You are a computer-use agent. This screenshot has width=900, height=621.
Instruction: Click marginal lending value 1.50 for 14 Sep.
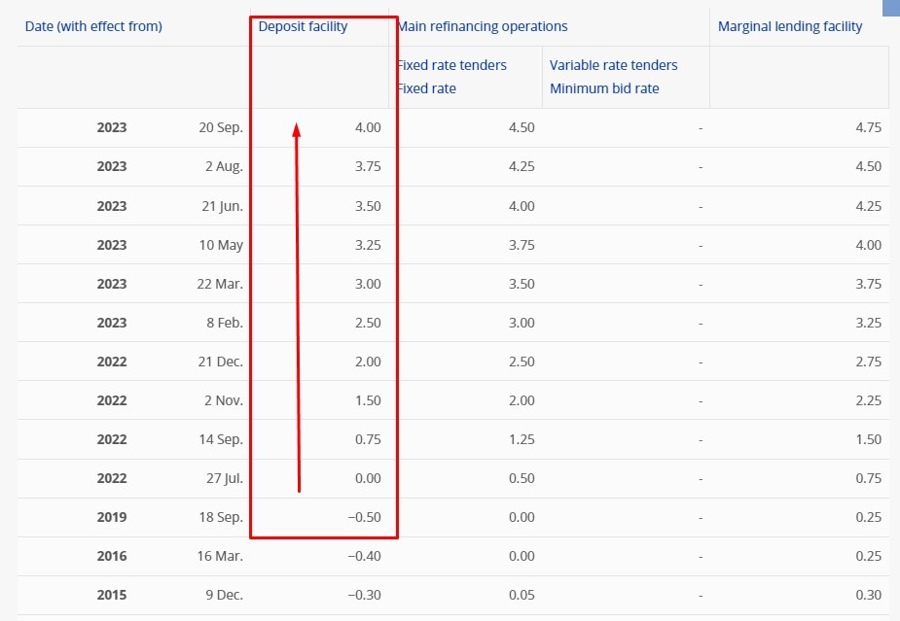click(x=868, y=440)
